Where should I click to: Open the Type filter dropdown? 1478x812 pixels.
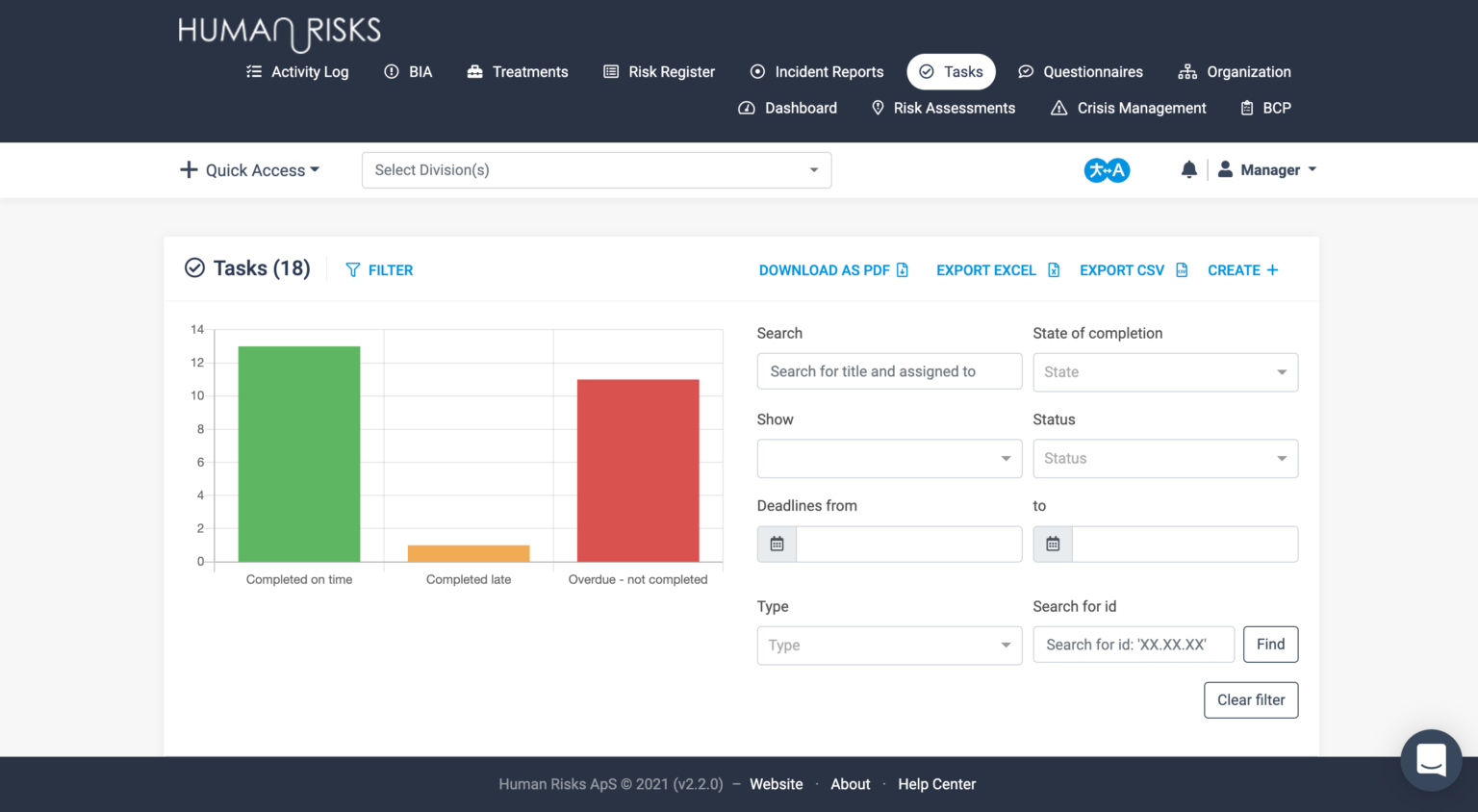888,645
